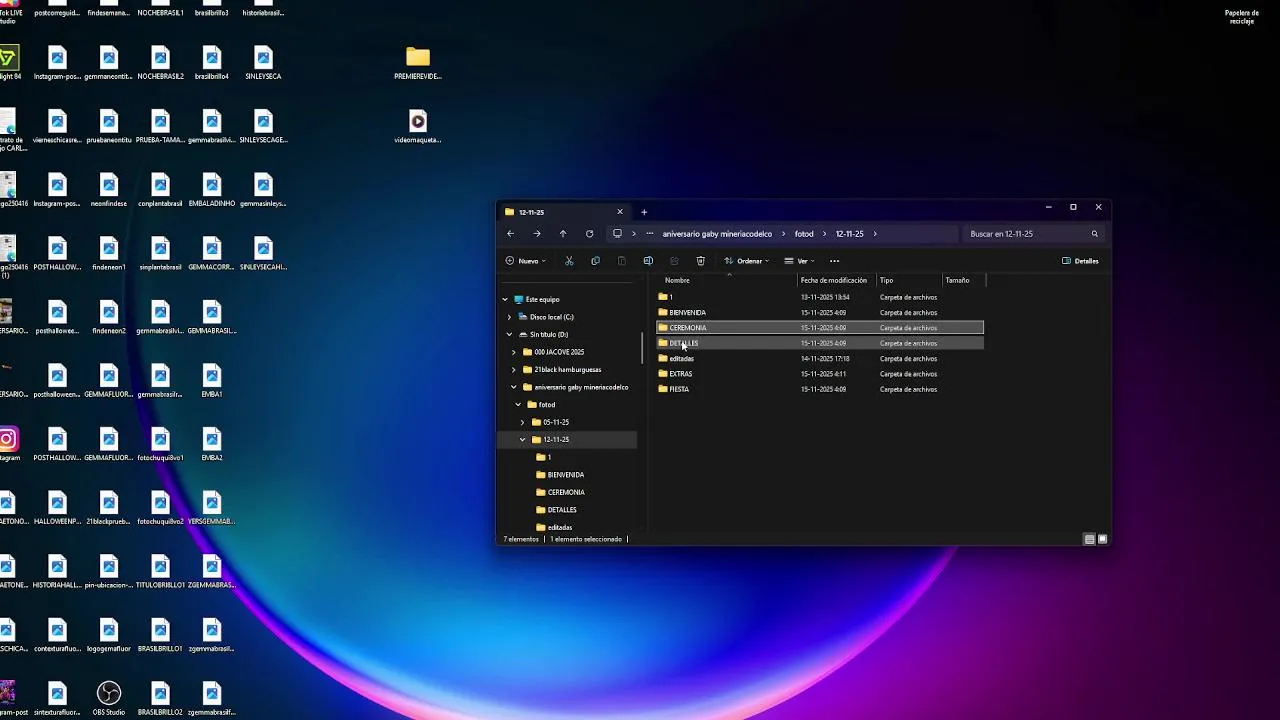Open PREMIEREVIDE folder on desktop

[418, 63]
